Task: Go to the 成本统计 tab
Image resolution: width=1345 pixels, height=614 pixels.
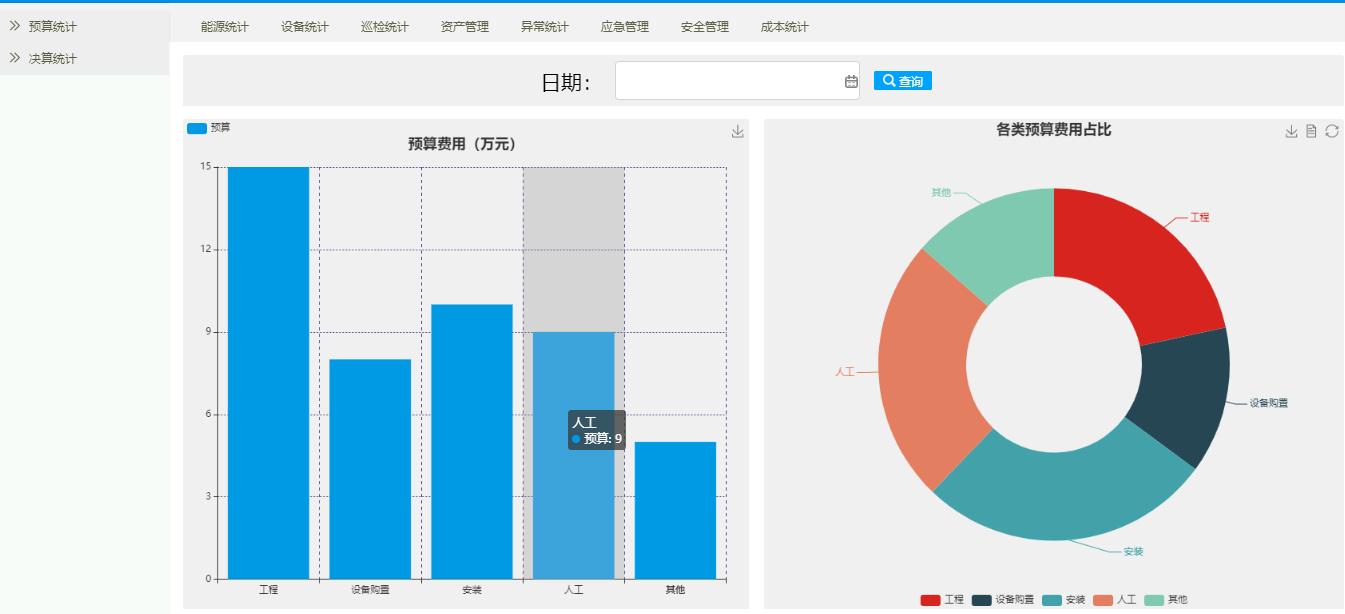Action: click(784, 27)
